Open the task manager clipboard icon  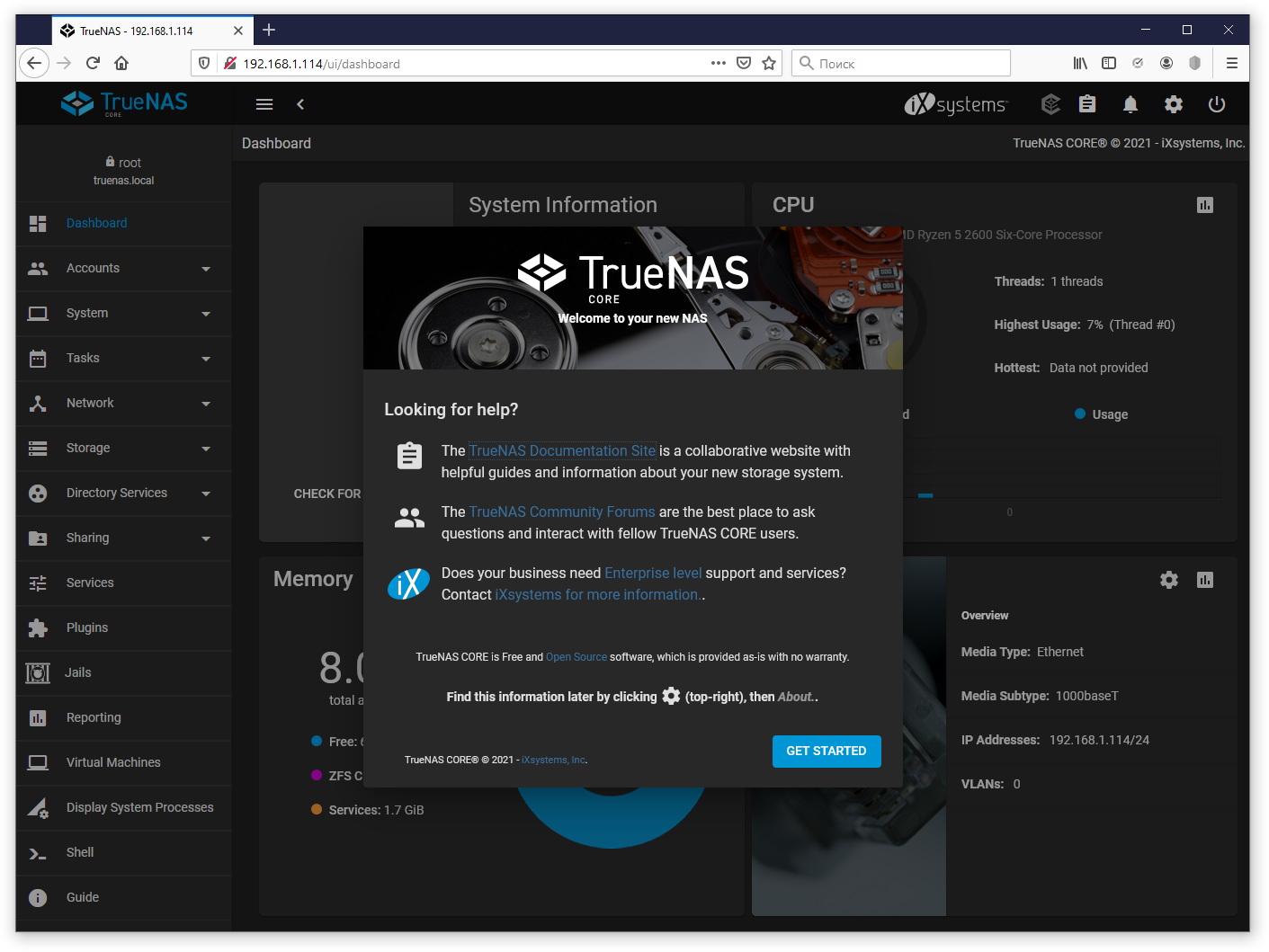pos(1087,104)
